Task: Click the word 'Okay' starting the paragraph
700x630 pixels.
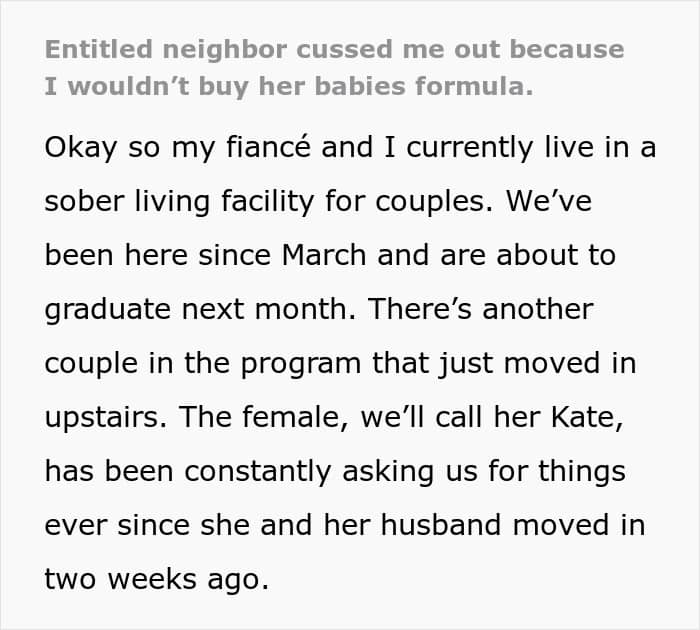Action: point(81,148)
